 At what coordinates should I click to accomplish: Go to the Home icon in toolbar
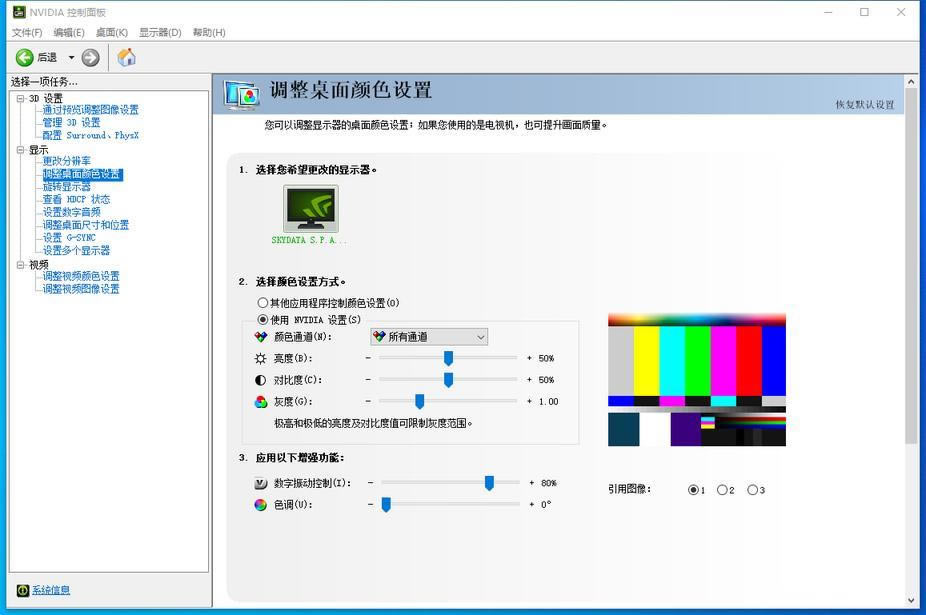126,57
